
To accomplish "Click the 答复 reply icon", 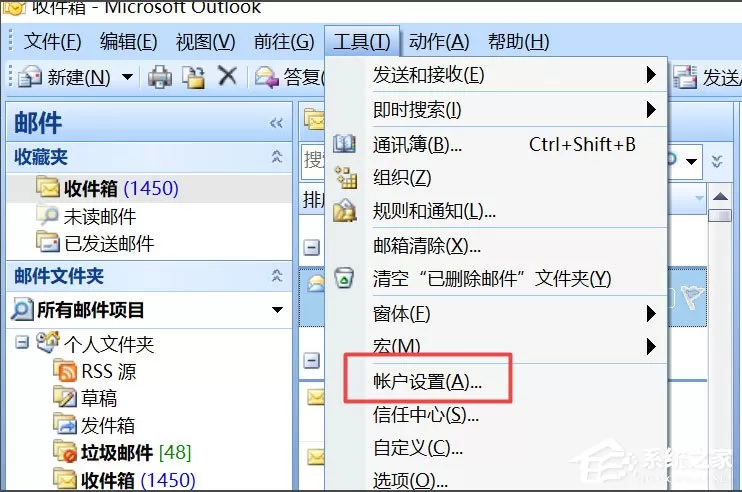I will (267, 77).
